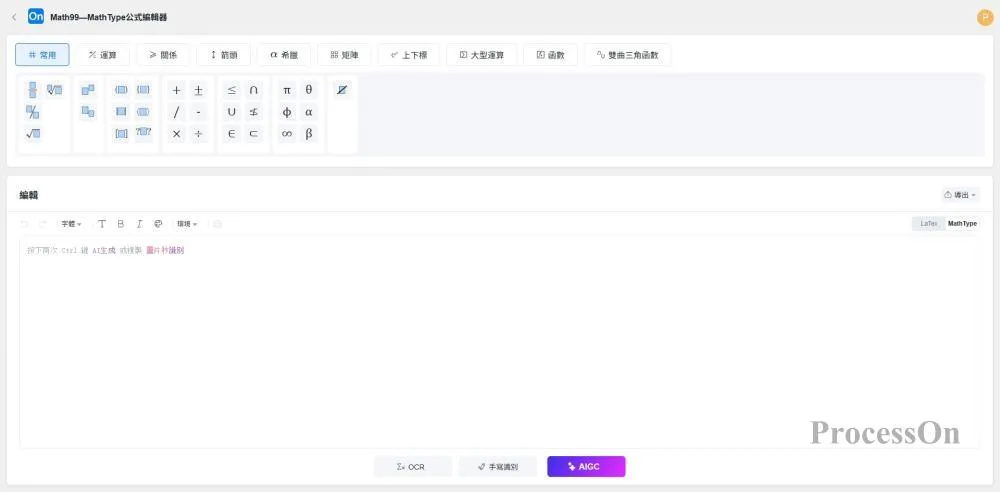
Task: Click the OCR button
Action: (412, 467)
